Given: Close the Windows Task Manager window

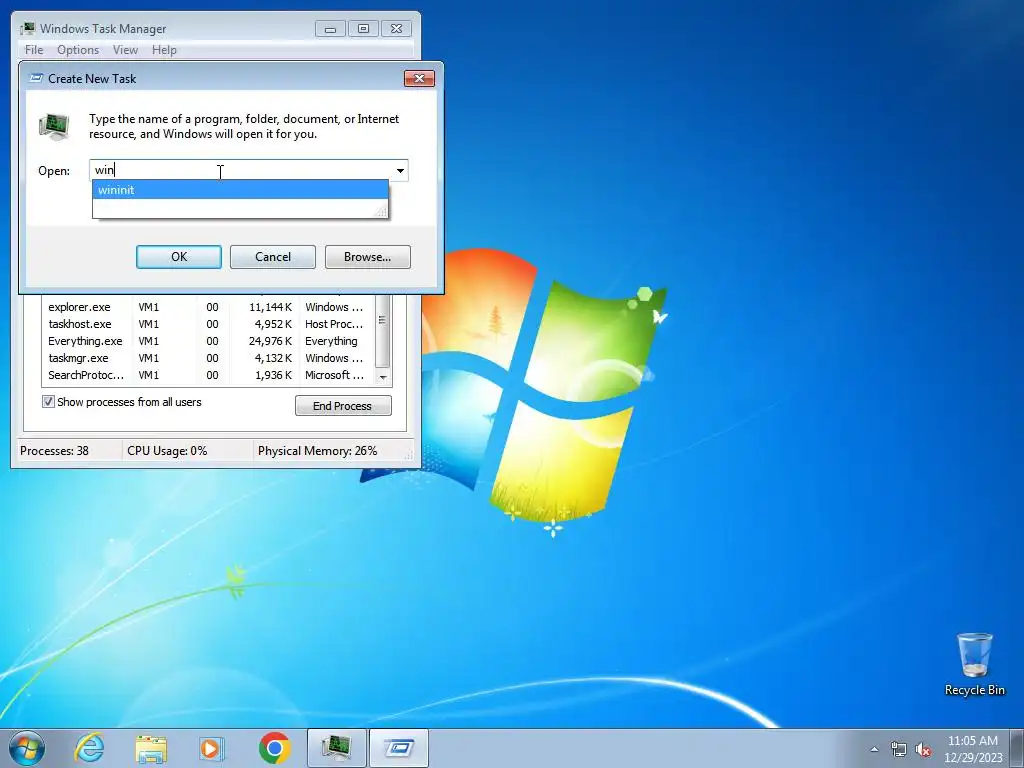Looking at the screenshot, I should pyautogui.click(x=396, y=29).
